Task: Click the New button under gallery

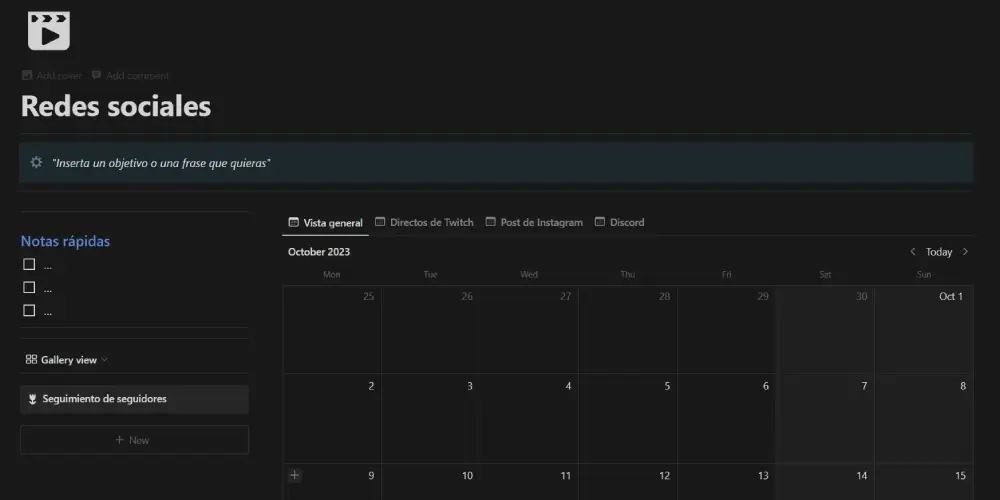Action: pyautogui.click(x=134, y=440)
